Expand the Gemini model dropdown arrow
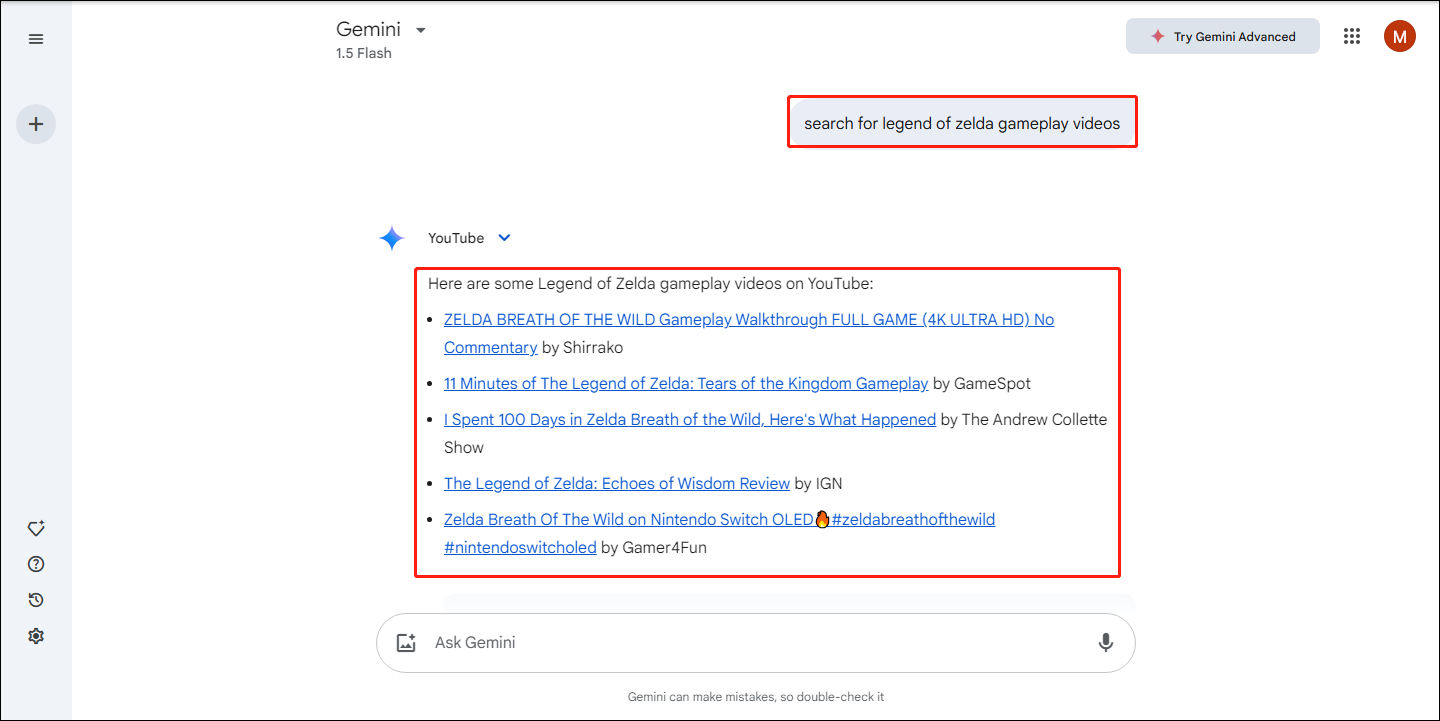Image resolution: width=1440 pixels, height=721 pixels. [421, 30]
